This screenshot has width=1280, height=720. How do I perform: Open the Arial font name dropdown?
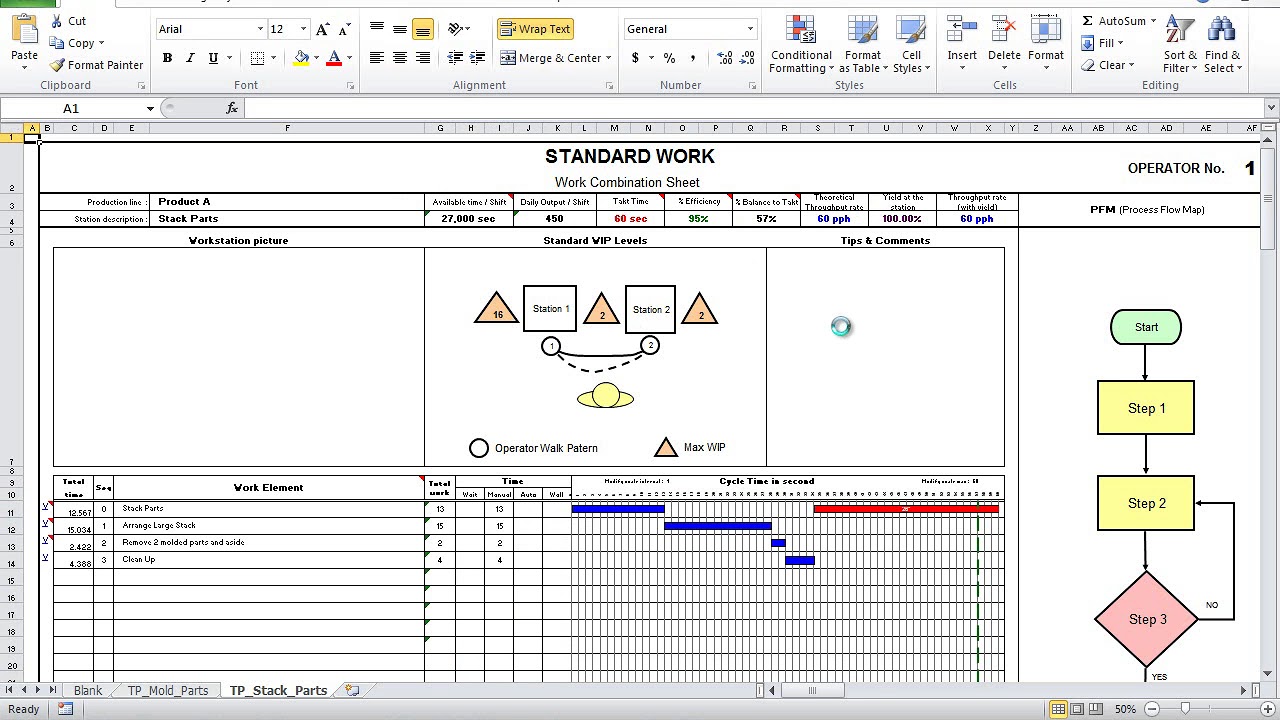pyautogui.click(x=260, y=29)
